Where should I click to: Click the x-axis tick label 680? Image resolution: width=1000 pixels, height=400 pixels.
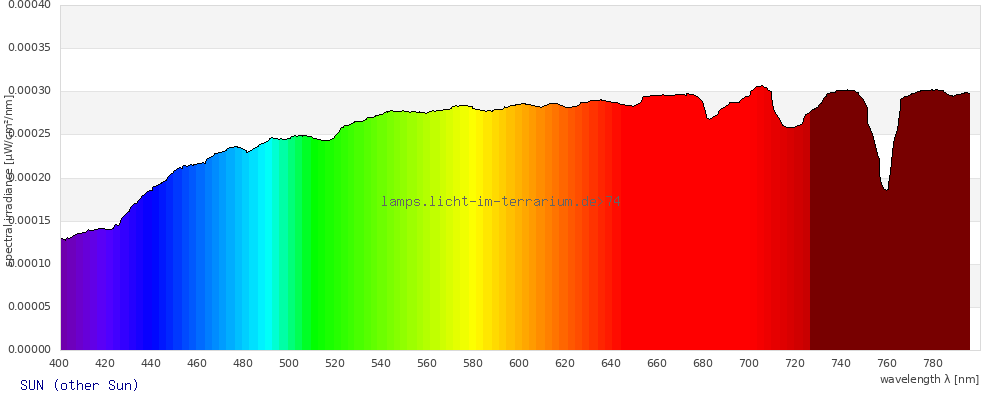pos(703,364)
